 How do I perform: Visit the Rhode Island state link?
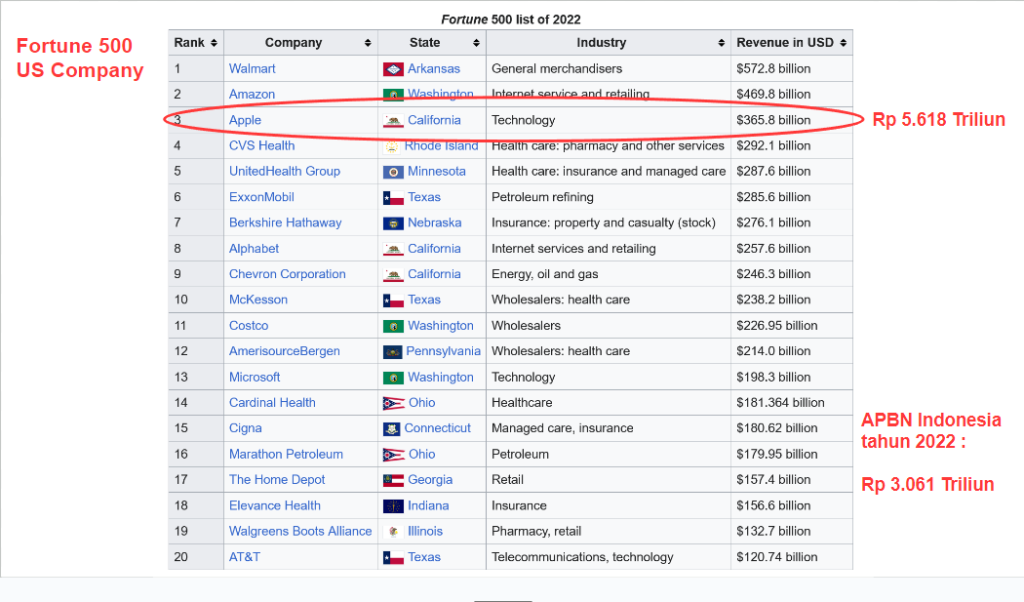pyautogui.click(x=441, y=146)
